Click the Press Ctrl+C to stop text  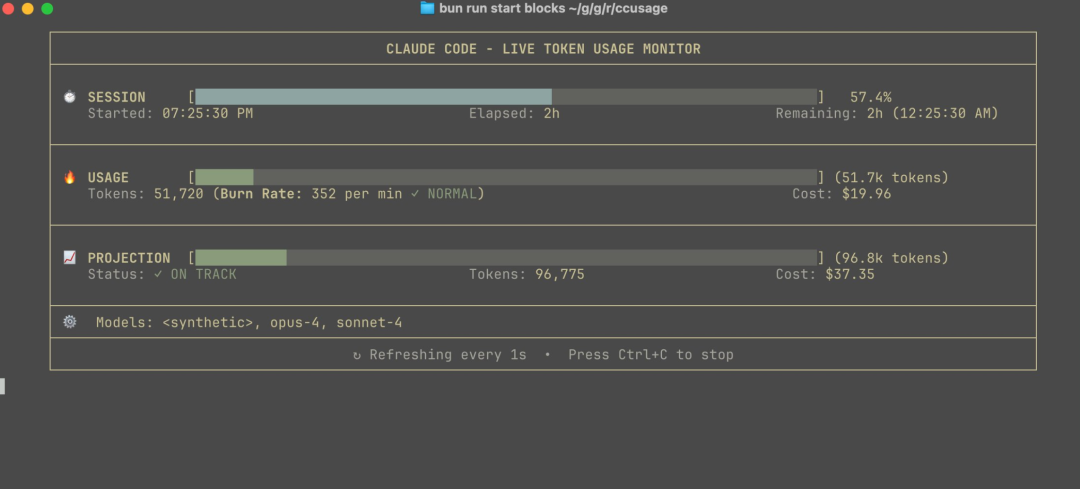(x=651, y=355)
